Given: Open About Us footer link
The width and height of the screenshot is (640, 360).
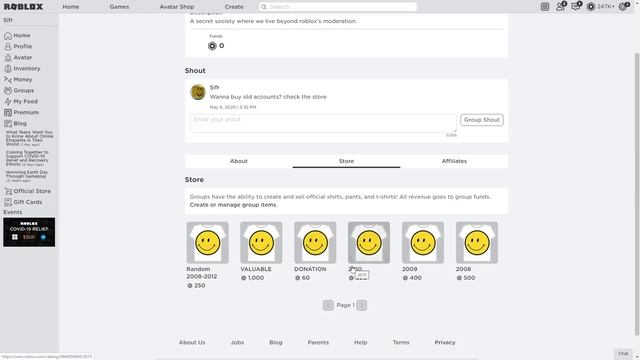Looking at the screenshot, I should click(192, 342).
